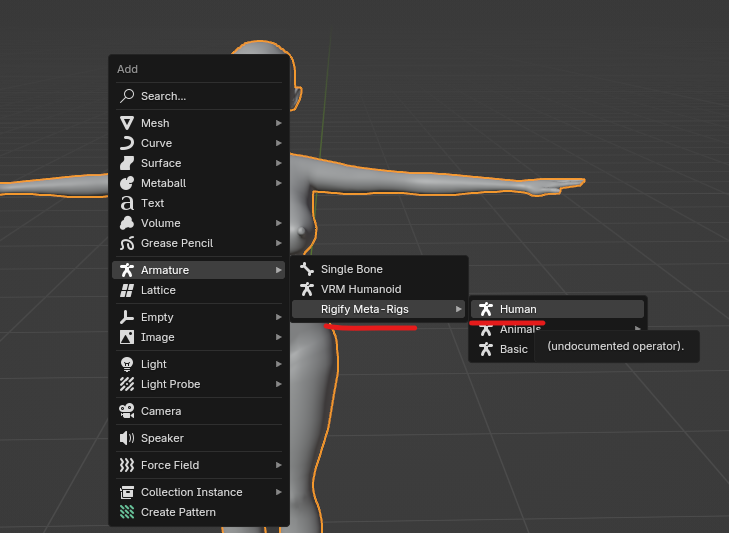The height and width of the screenshot is (533, 729).
Task: Click the Basic meta-rig figure icon
Action: [x=486, y=349]
